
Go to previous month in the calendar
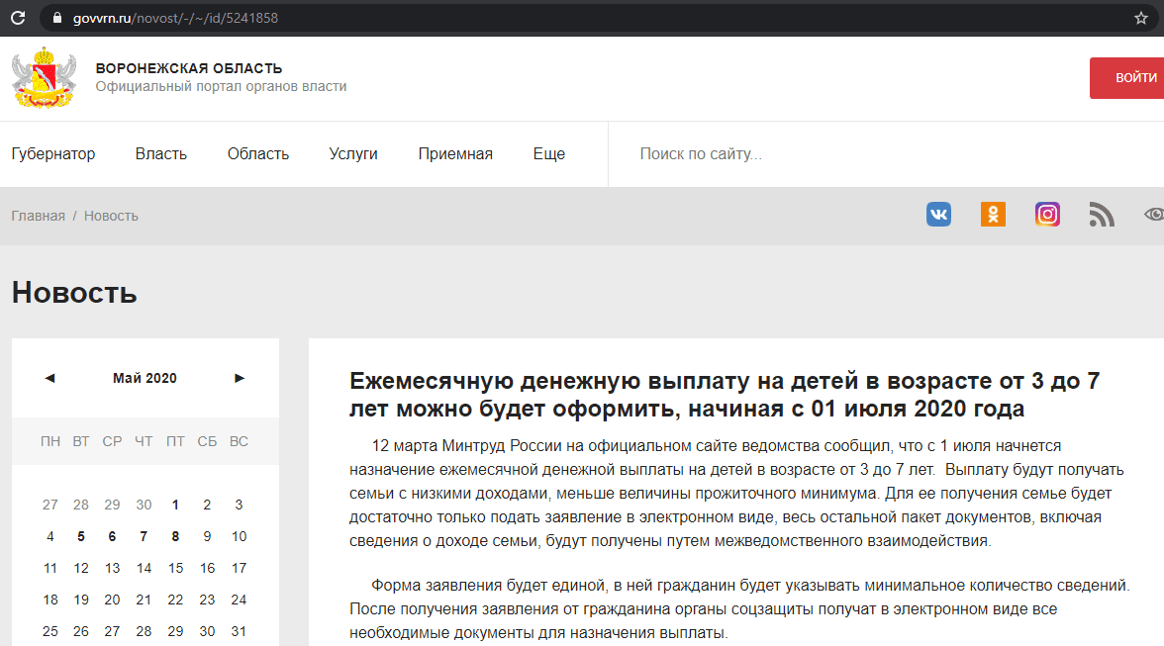click(50, 378)
